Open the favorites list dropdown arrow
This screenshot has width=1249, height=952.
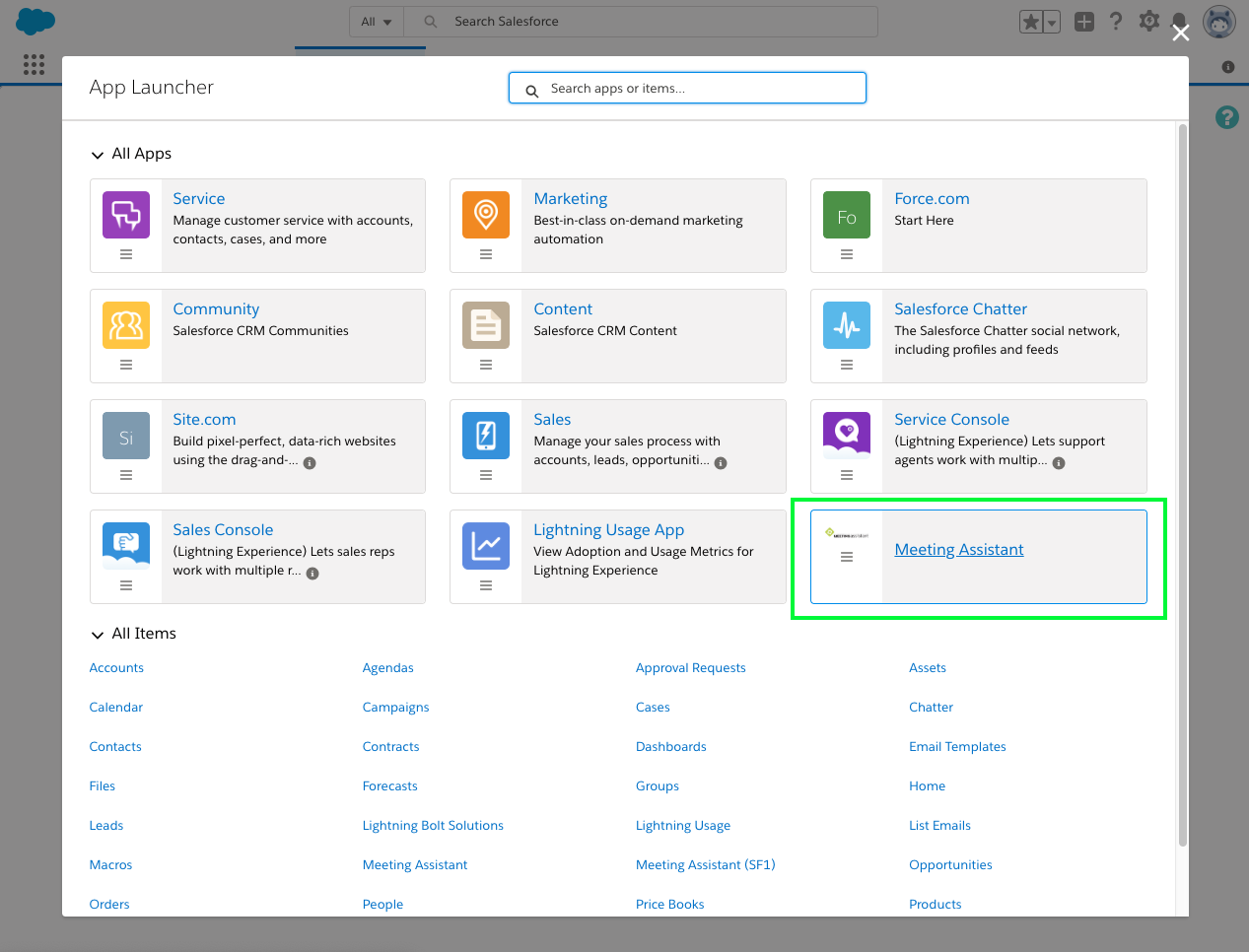click(1052, 22)
